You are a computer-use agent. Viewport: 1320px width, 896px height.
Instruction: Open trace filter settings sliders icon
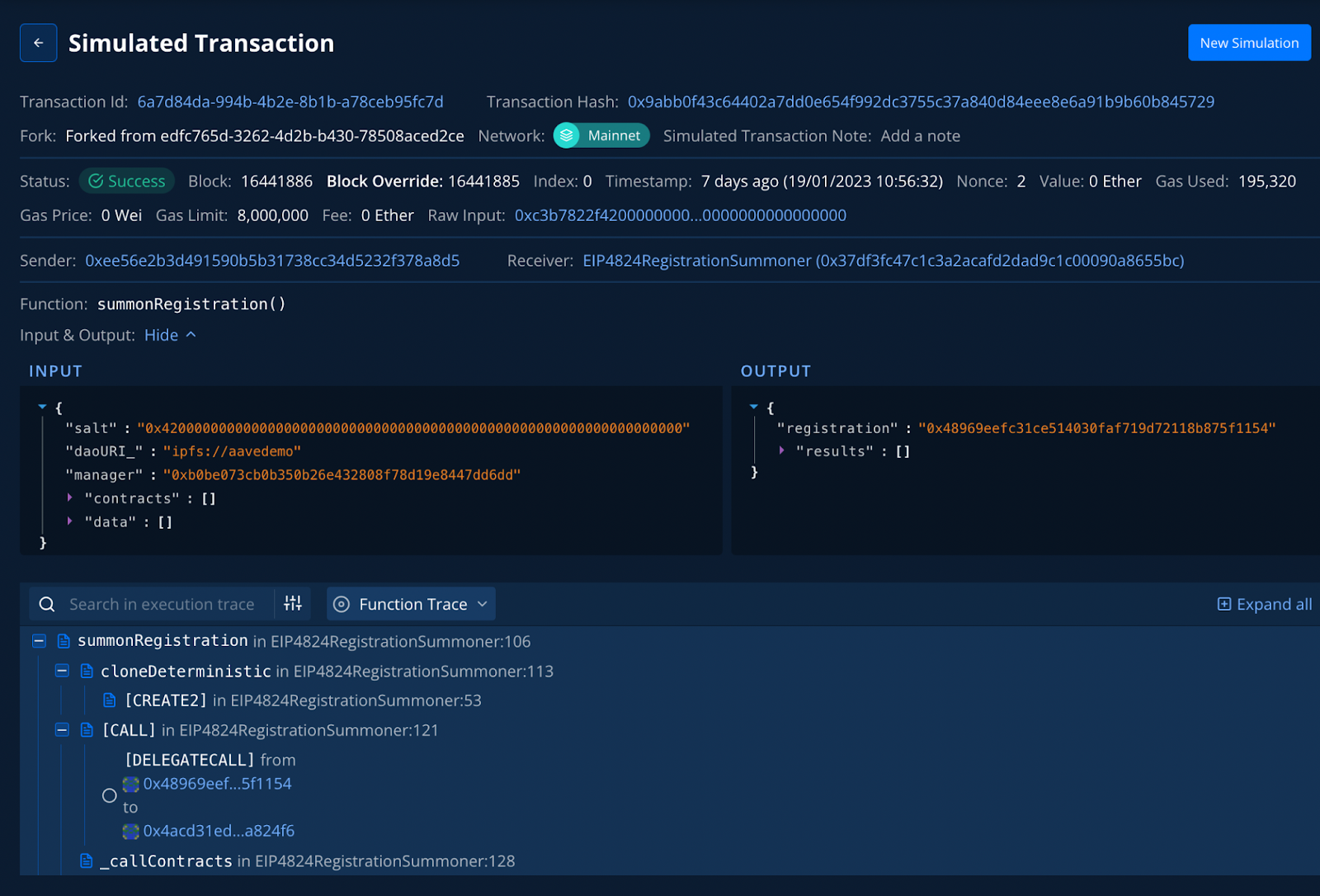tap(293, 603)
